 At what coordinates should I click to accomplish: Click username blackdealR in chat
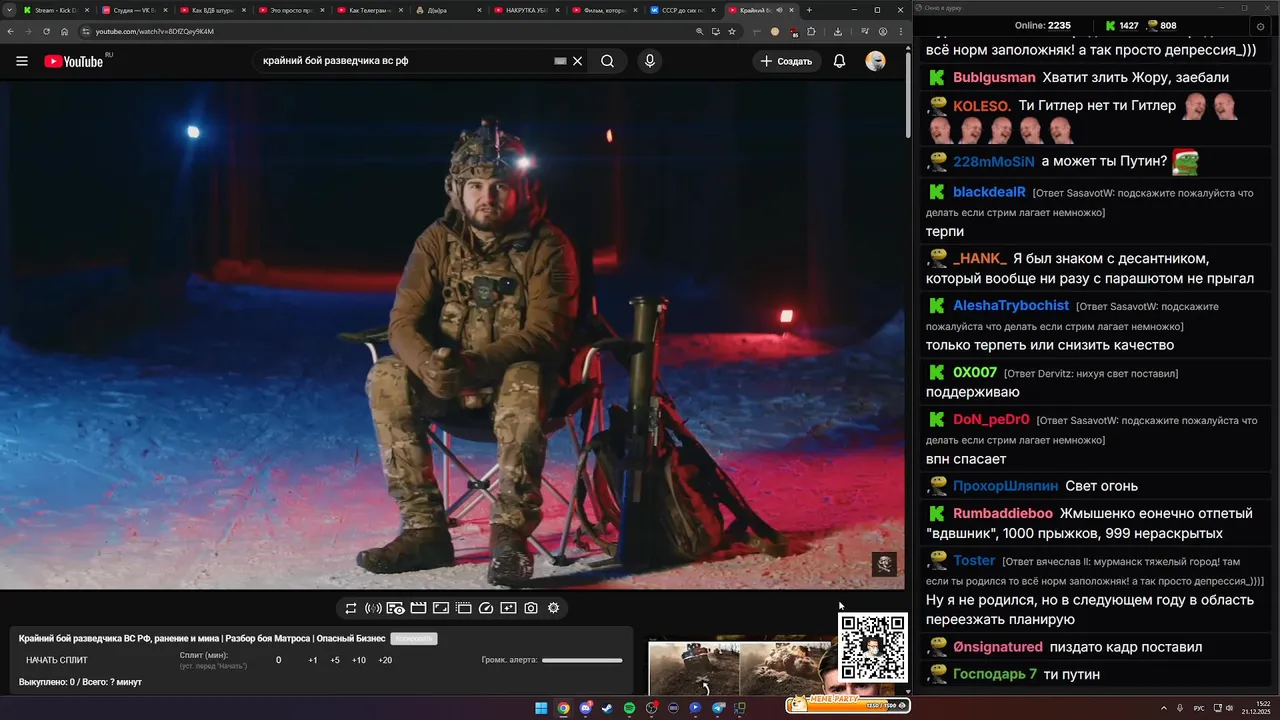click(x=989, y=192)
